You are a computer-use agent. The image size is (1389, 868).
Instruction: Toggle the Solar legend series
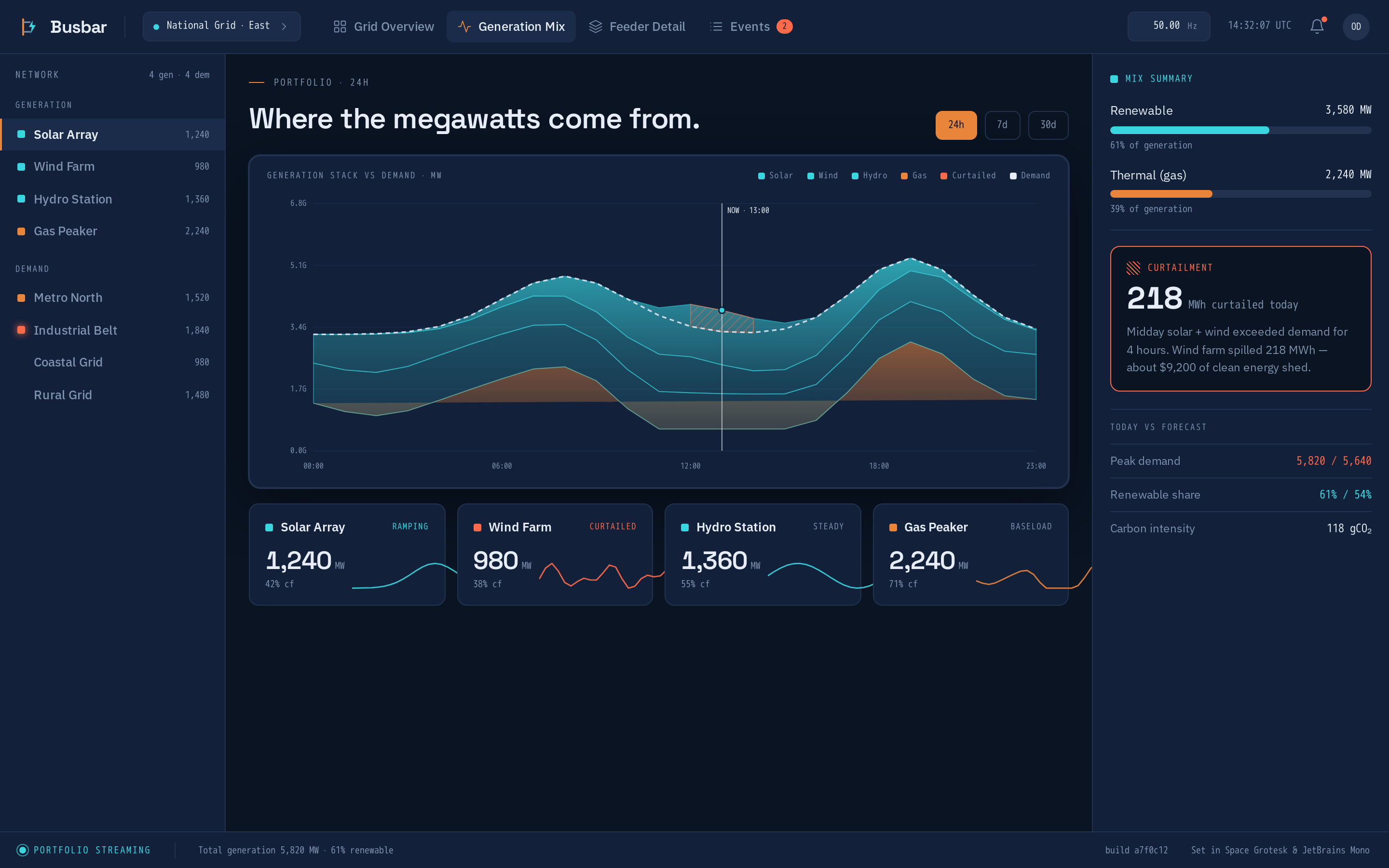[776, 176]
